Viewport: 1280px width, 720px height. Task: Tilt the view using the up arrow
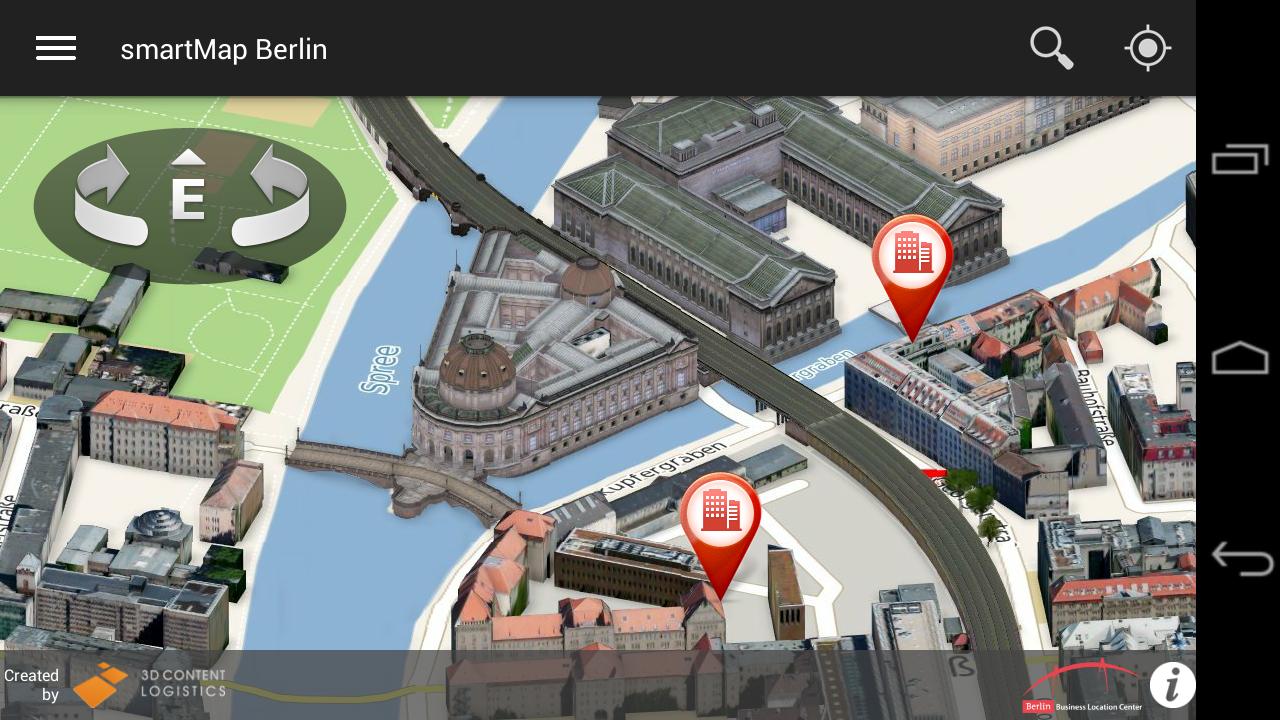pyautogui.click(x=190, y=155)
